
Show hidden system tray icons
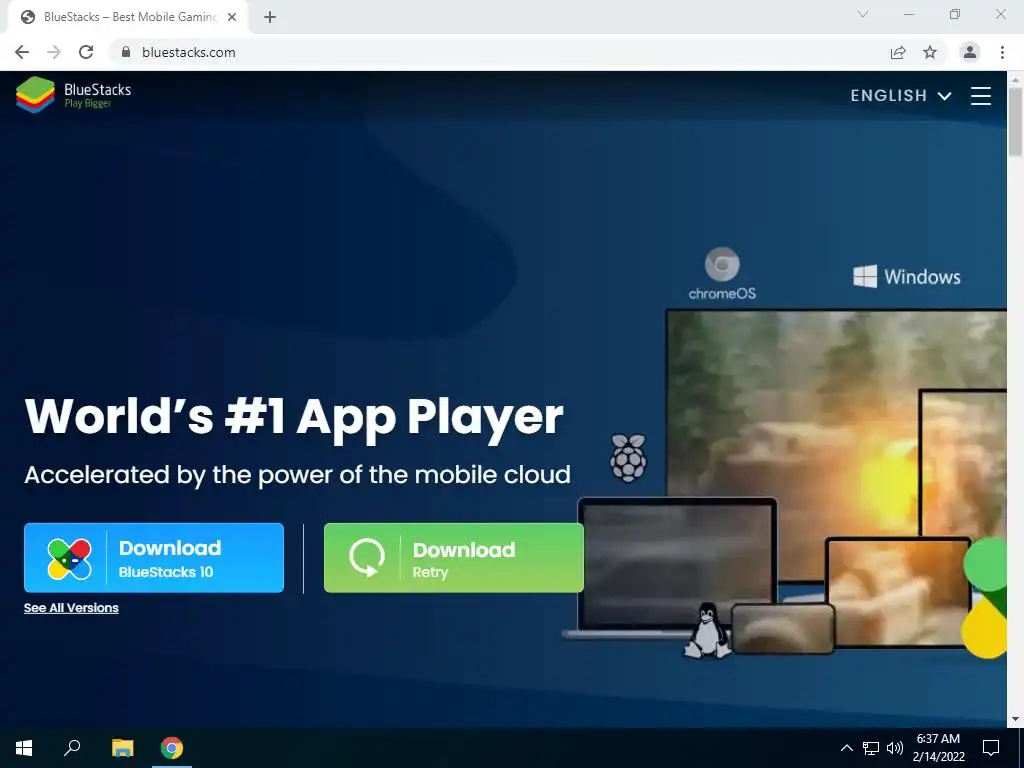pyautogui.click(x=846, y=748)
